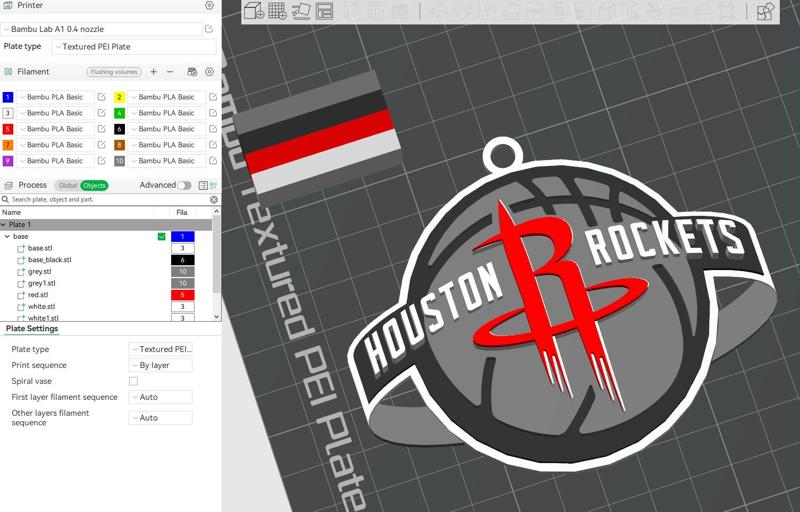Open Other layers filament sequence dropdown
Screen dimensions: 800x512
click(161, 418)
